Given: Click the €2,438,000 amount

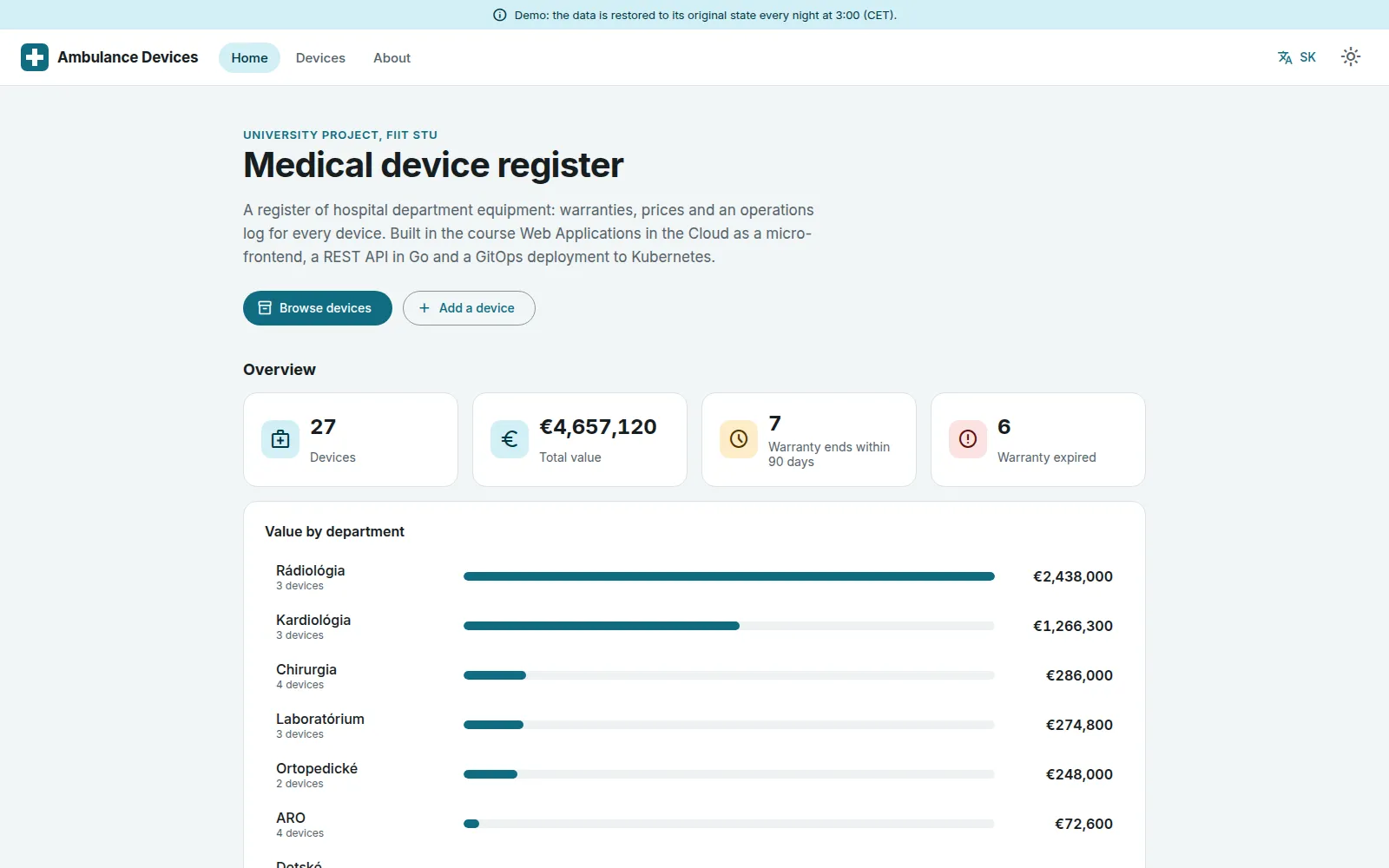Looking at the screenshot, I should coord(1073,576).
